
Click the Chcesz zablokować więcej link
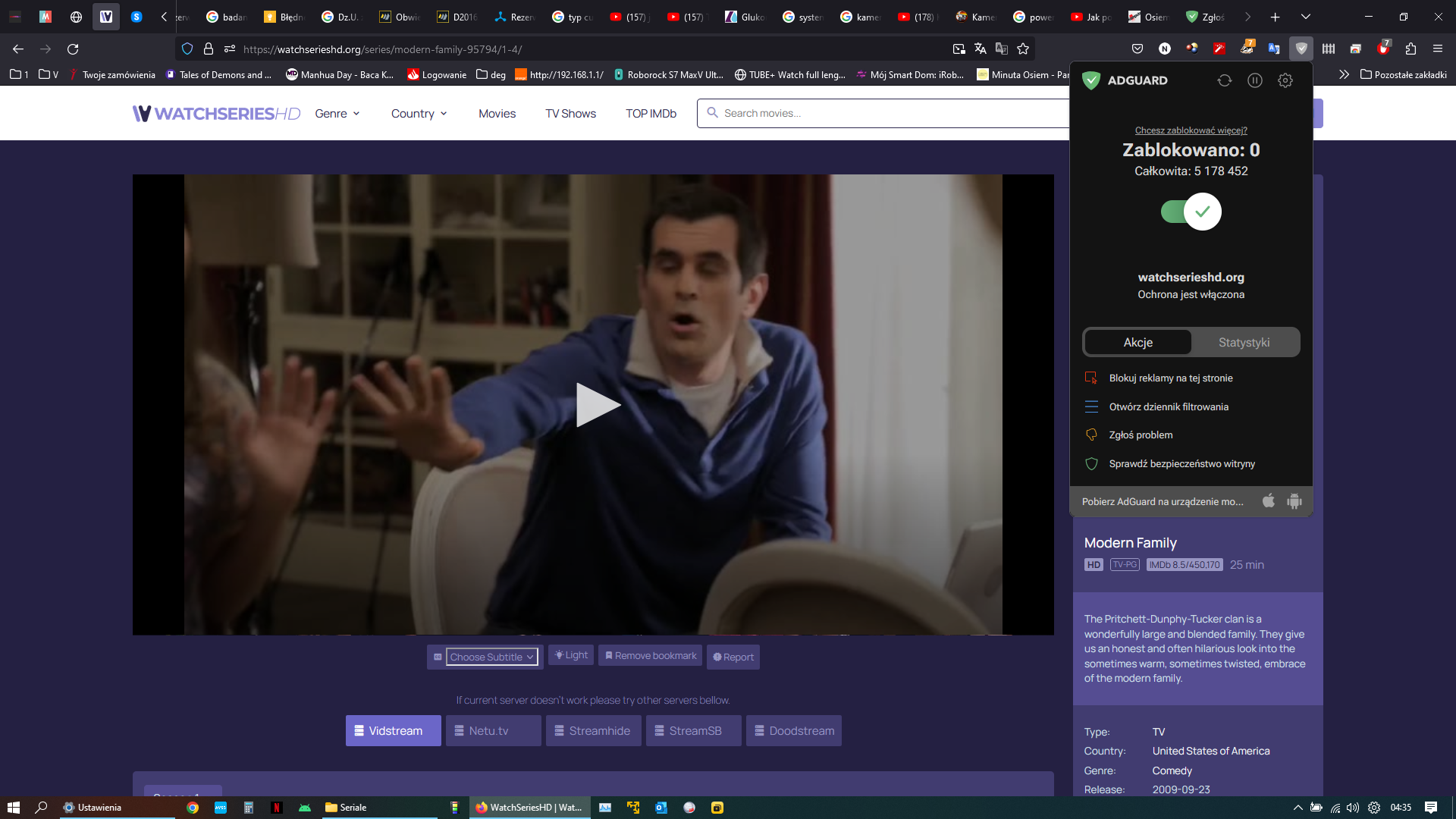1191,130
